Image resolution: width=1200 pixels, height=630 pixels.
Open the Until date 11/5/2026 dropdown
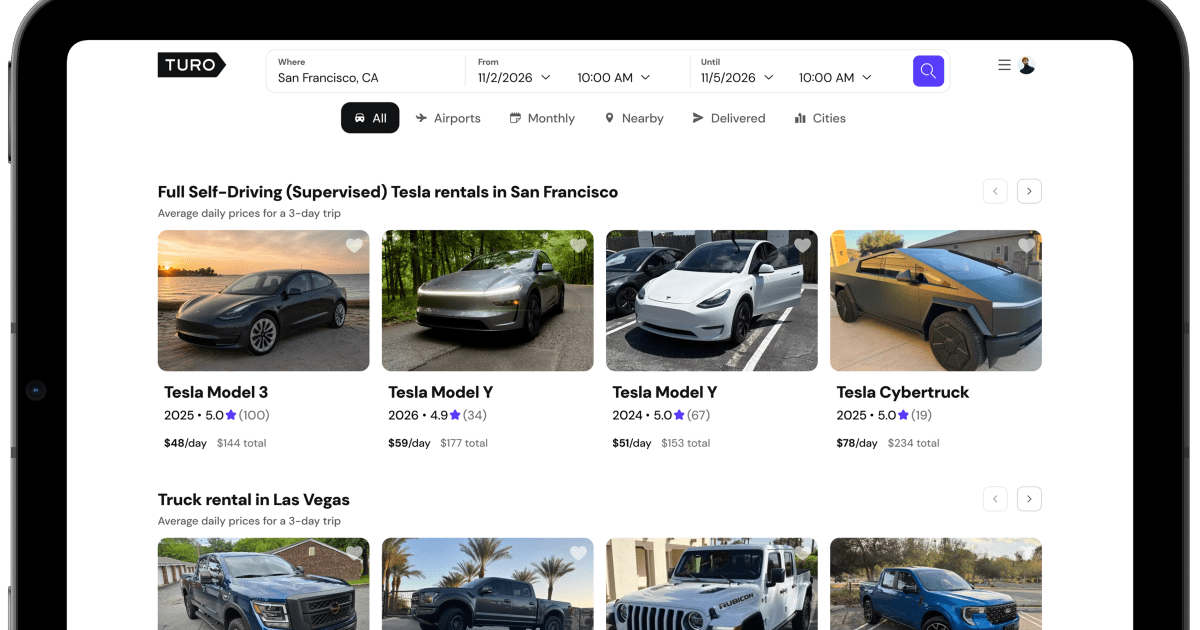click(x=737, y=77)
